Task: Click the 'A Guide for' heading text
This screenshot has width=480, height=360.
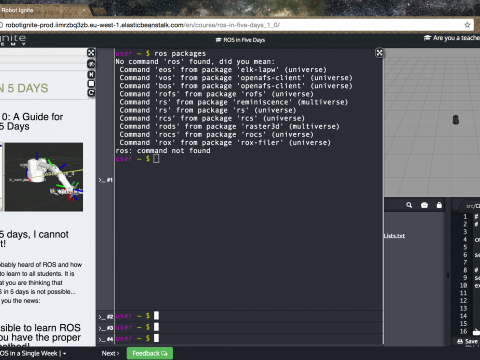Action: pyautogui.click(x=38, y=117)
